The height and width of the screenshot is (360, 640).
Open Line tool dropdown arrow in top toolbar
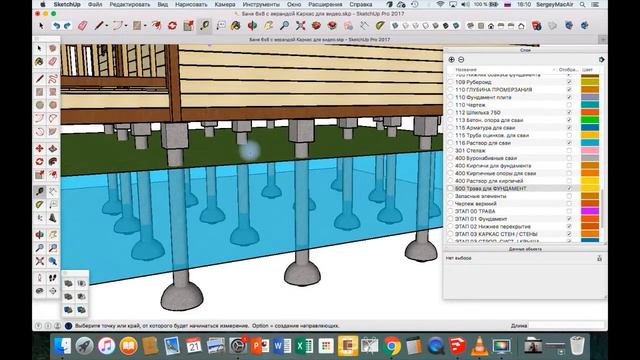[107, 26]
